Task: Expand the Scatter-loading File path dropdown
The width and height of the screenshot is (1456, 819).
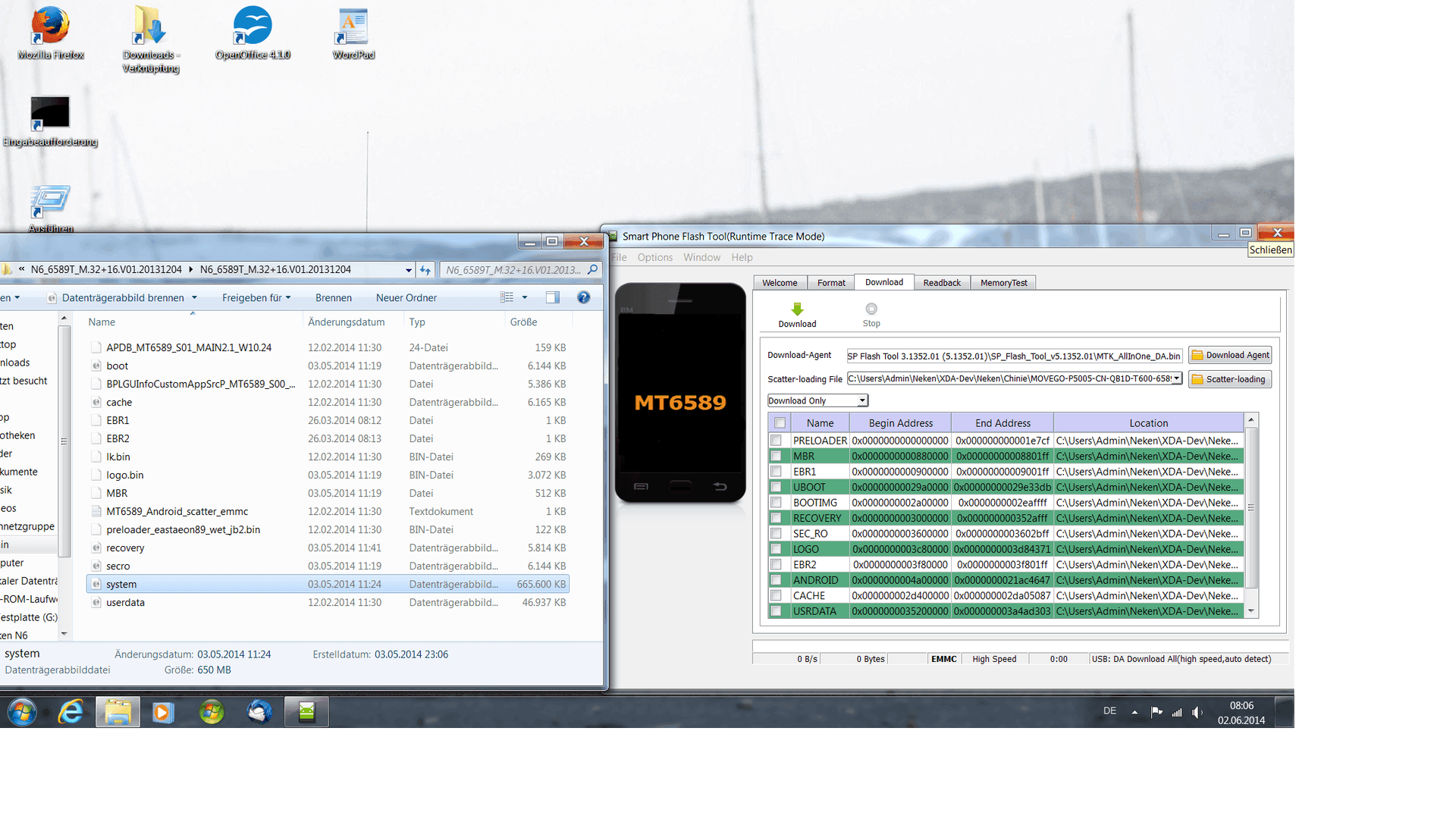Action: click(1177, 378)
